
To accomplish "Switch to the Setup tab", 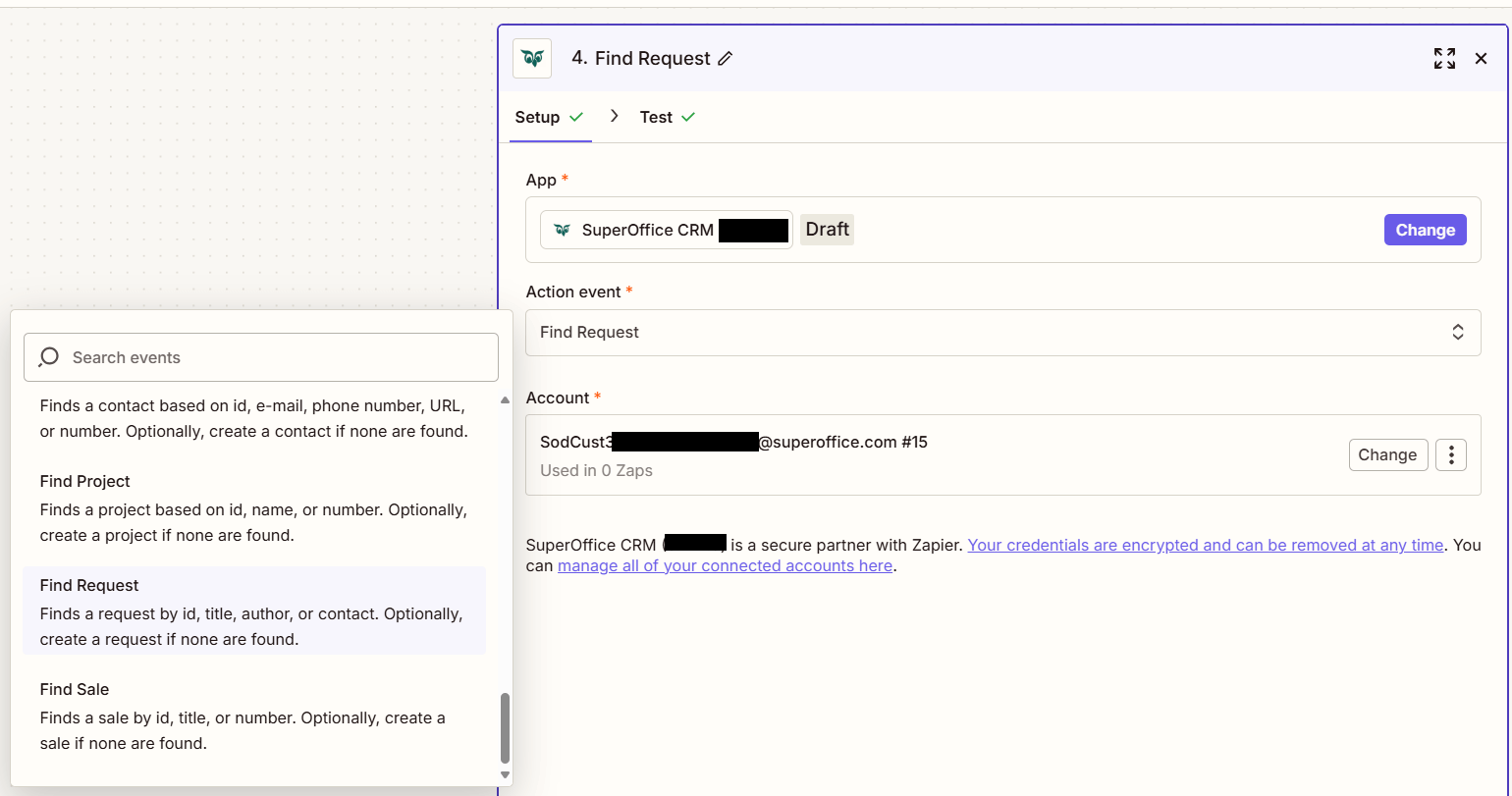I will pos(549,117).
